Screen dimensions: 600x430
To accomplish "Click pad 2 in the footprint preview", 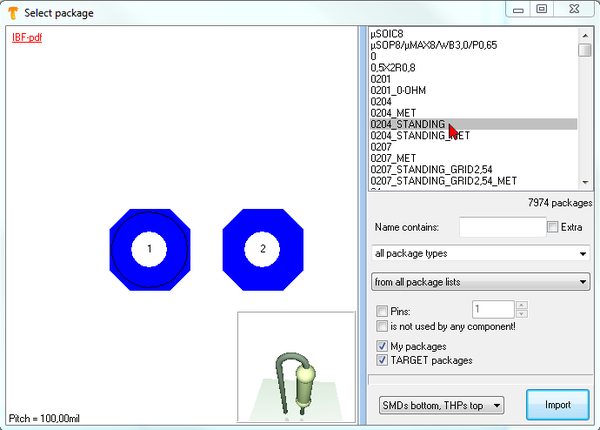I will pos(262,248).
